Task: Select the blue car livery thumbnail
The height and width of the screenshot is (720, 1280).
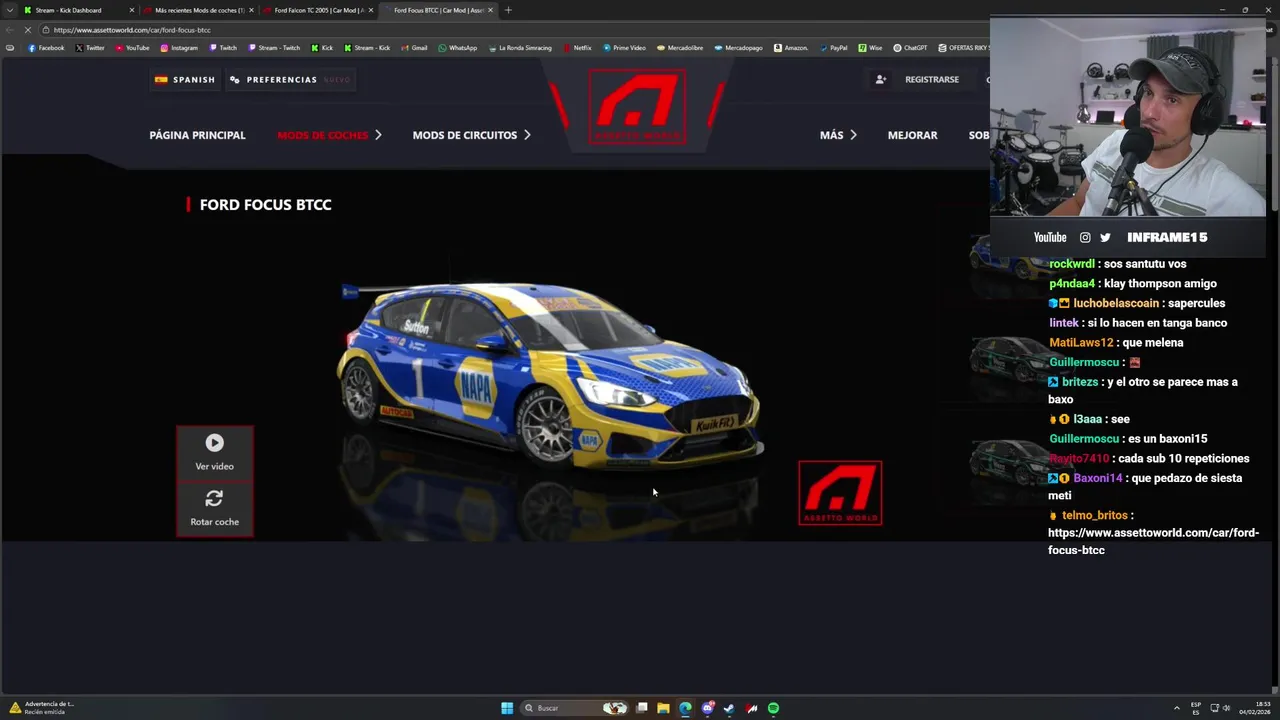Action: (x=1008, y=259)
